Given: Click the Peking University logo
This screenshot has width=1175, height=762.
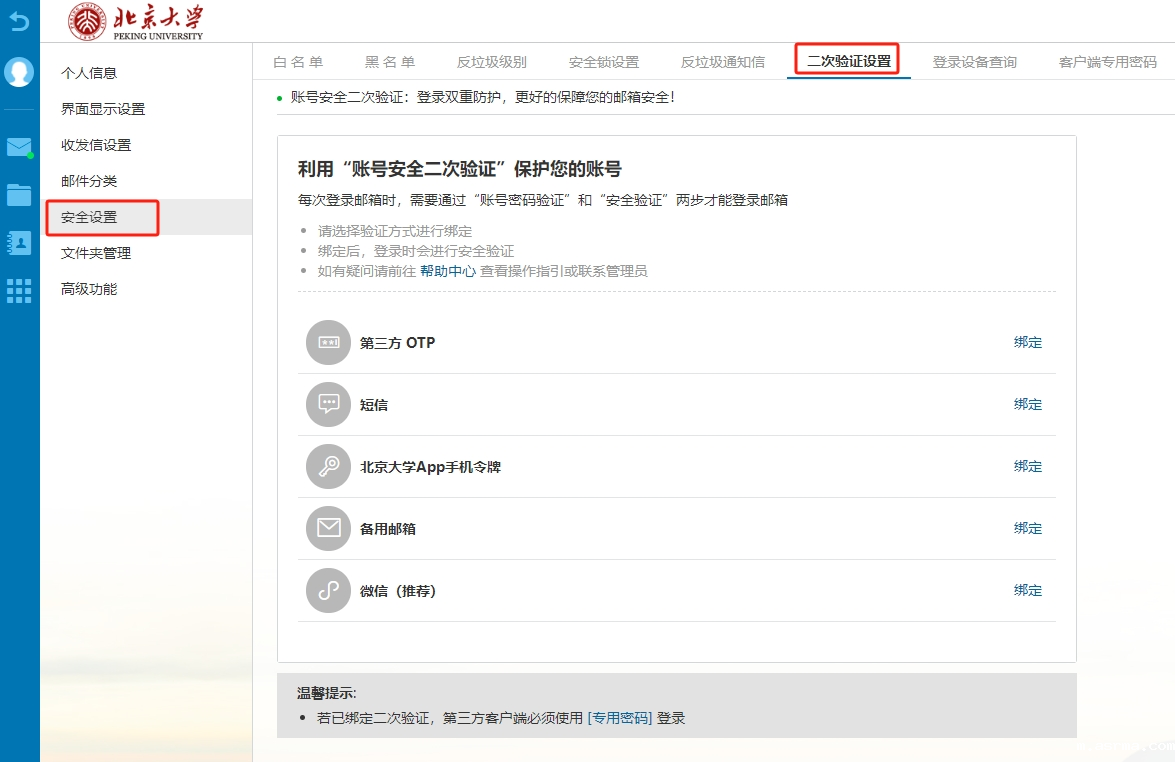Looking at the screenshot, I should (x=136, y=21).
